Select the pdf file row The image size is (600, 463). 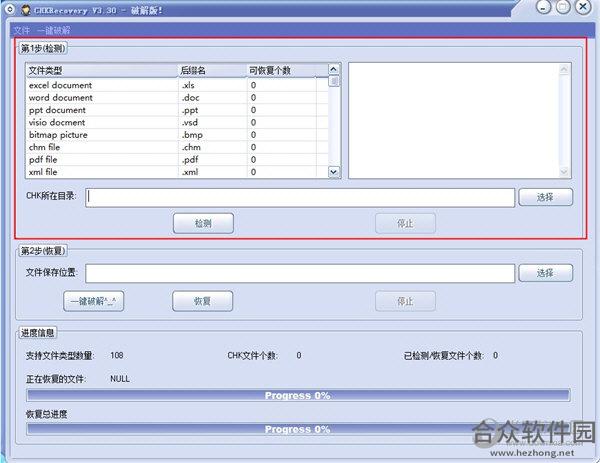pos(177,160)
